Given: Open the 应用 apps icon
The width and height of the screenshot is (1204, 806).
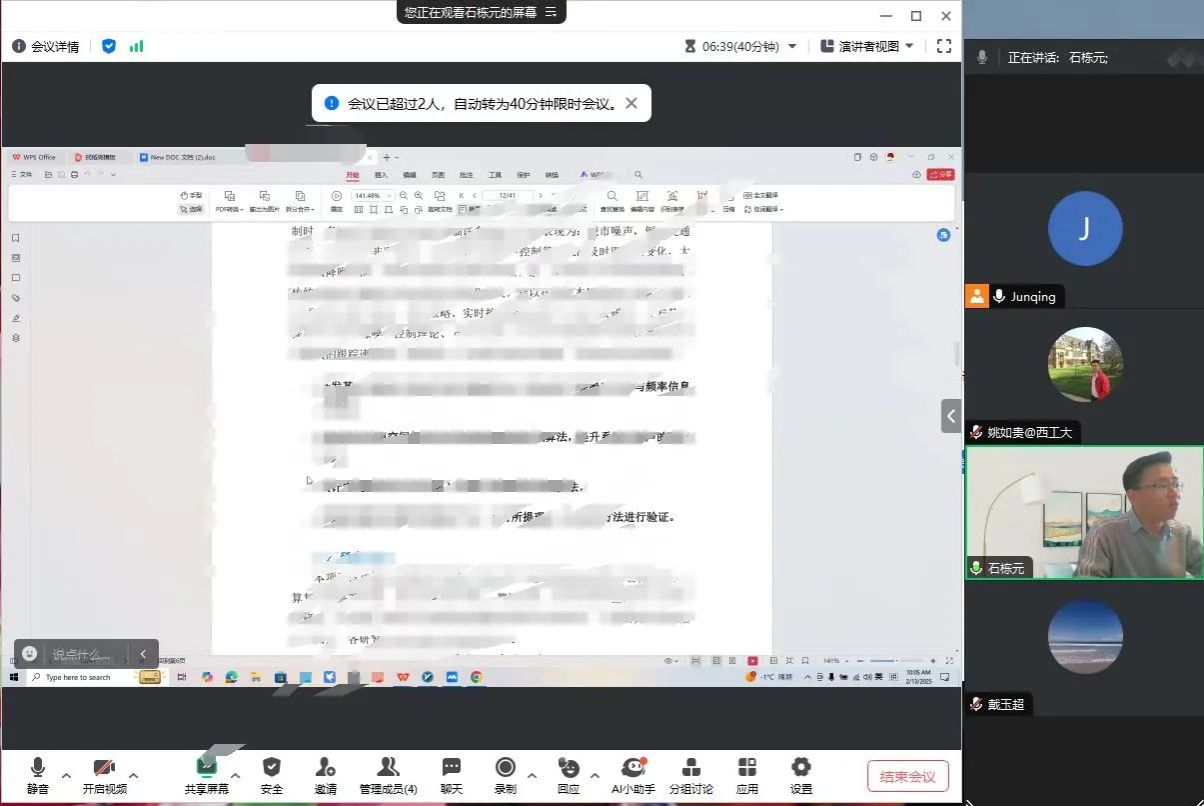Looking at the screenshot, I should (747, 768).
